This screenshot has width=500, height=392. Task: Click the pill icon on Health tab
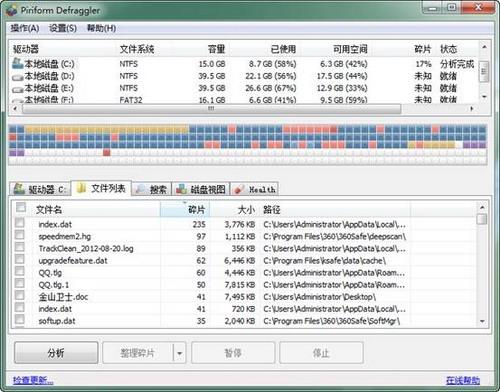tap(239, 189)
